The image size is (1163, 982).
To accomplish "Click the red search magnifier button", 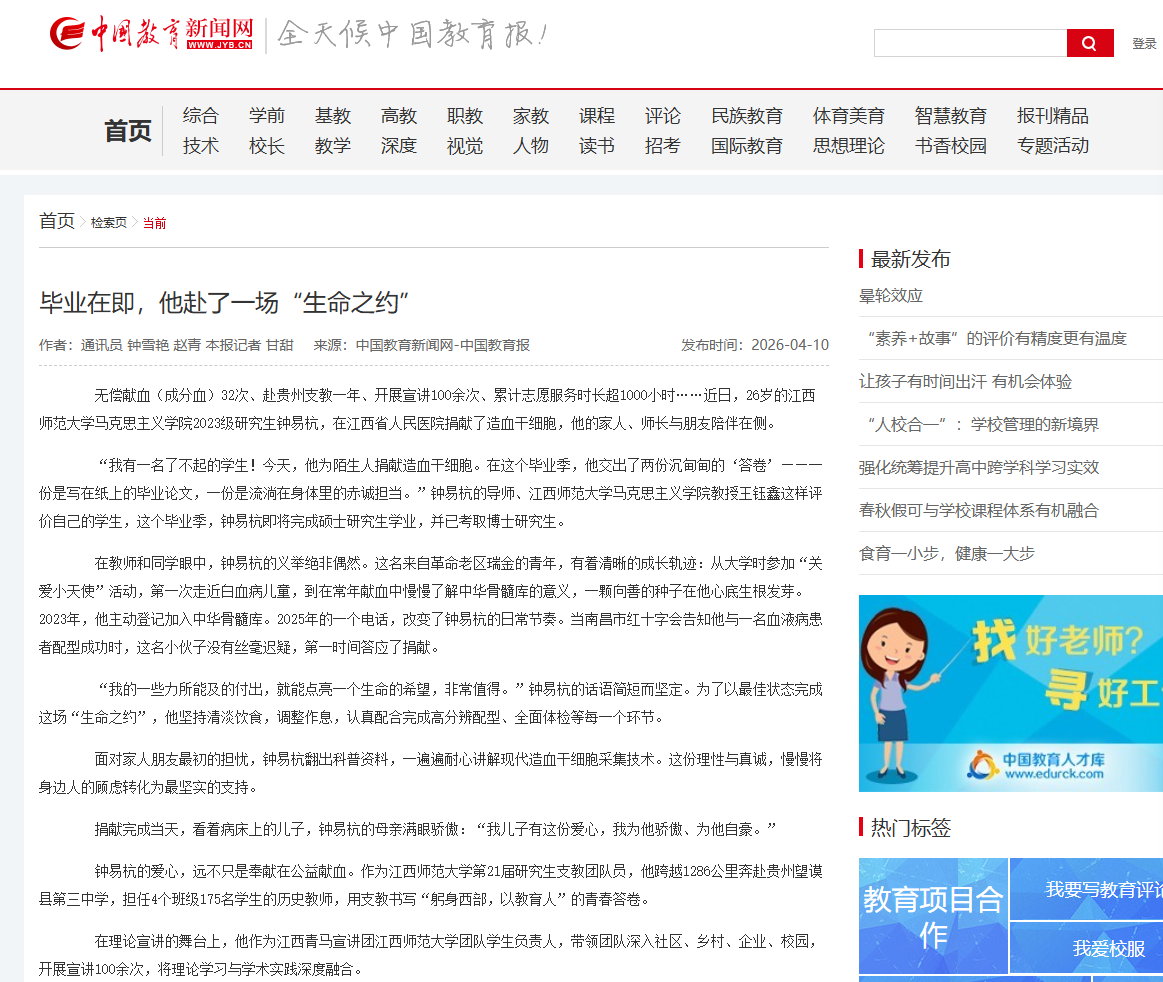I will click(x=1089, y=43).
